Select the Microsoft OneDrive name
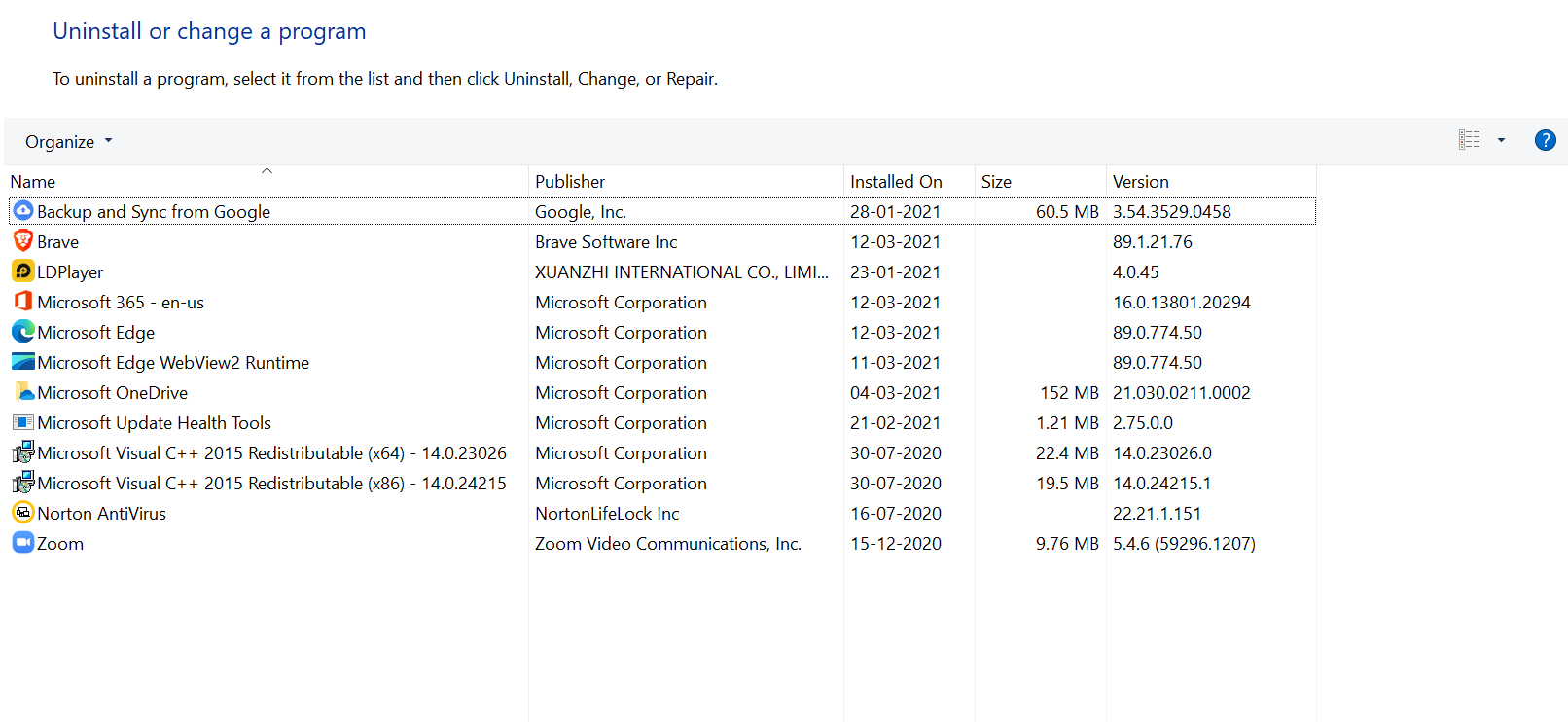Viewport: 1568px width, 722px height. (113, 393)
